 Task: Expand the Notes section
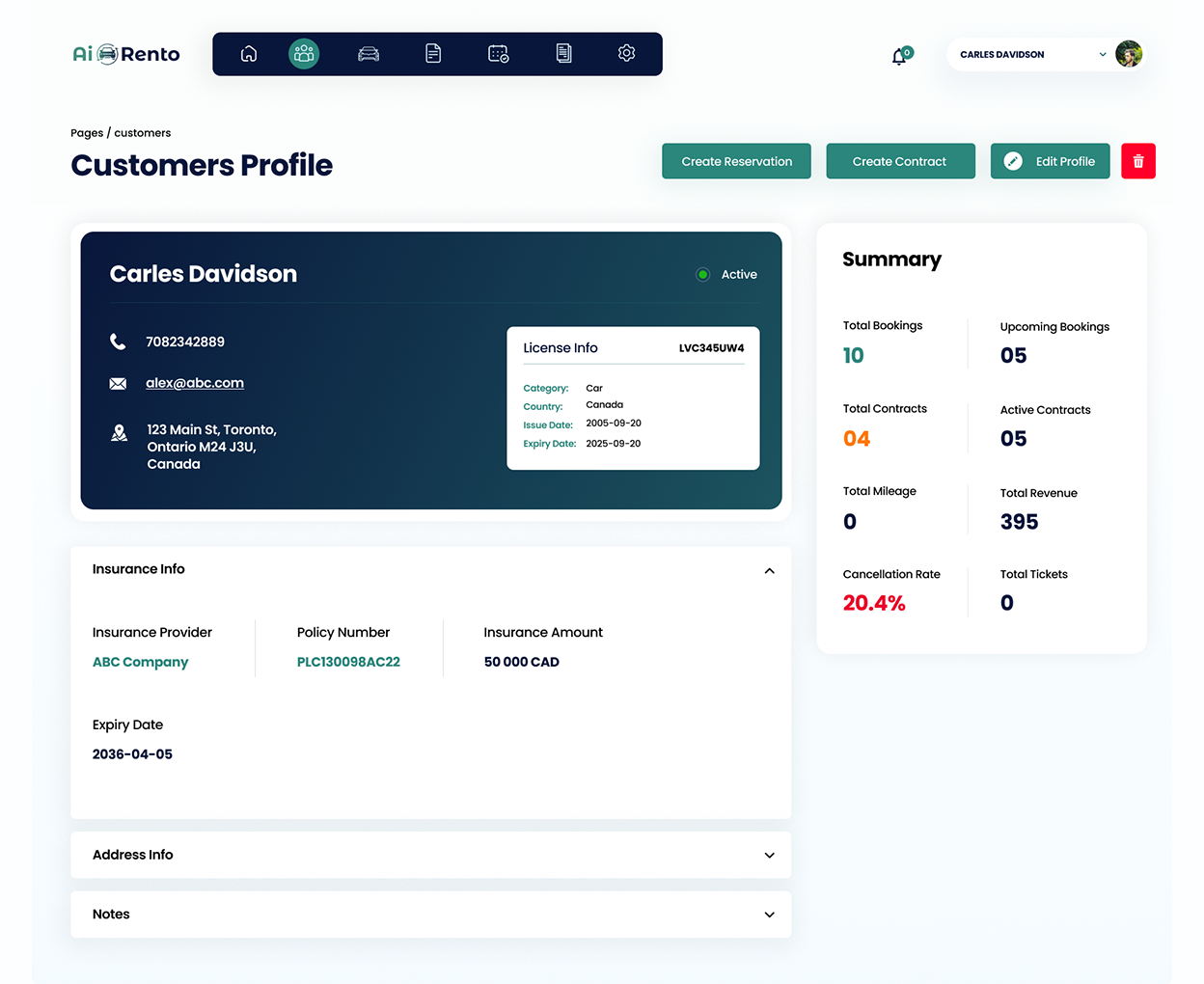[x=769, y=915]
